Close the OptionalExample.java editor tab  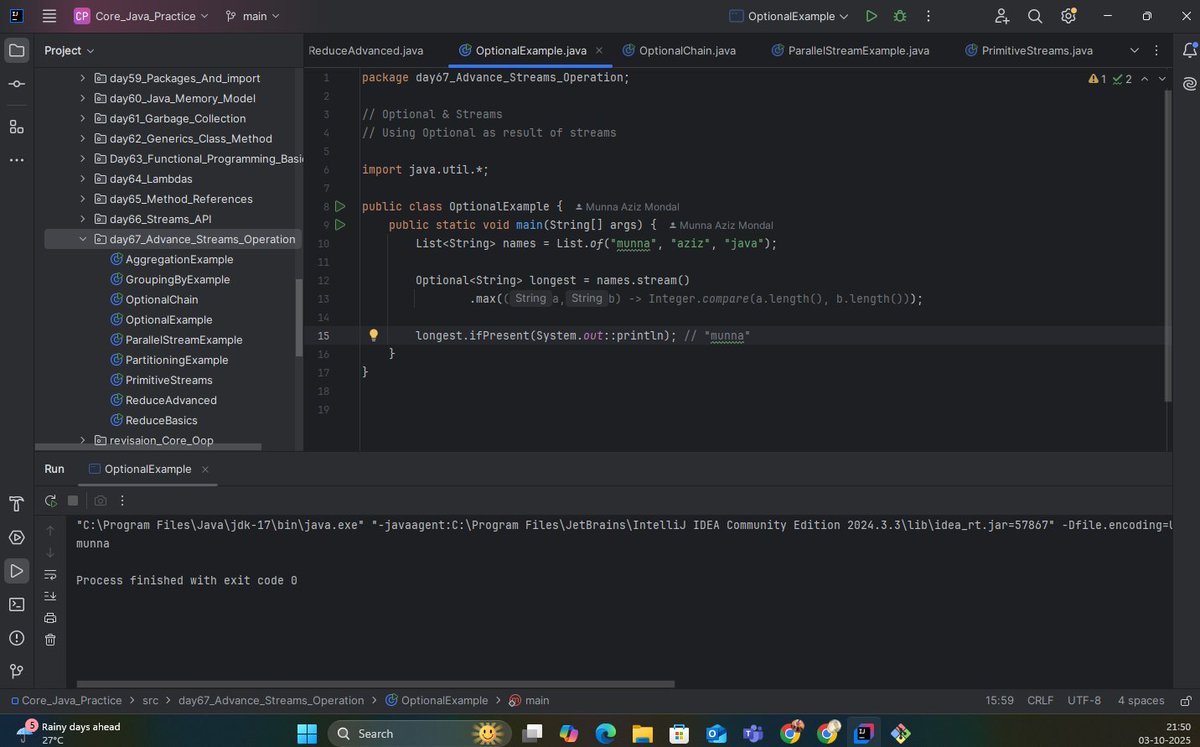(x=599, y=50)
